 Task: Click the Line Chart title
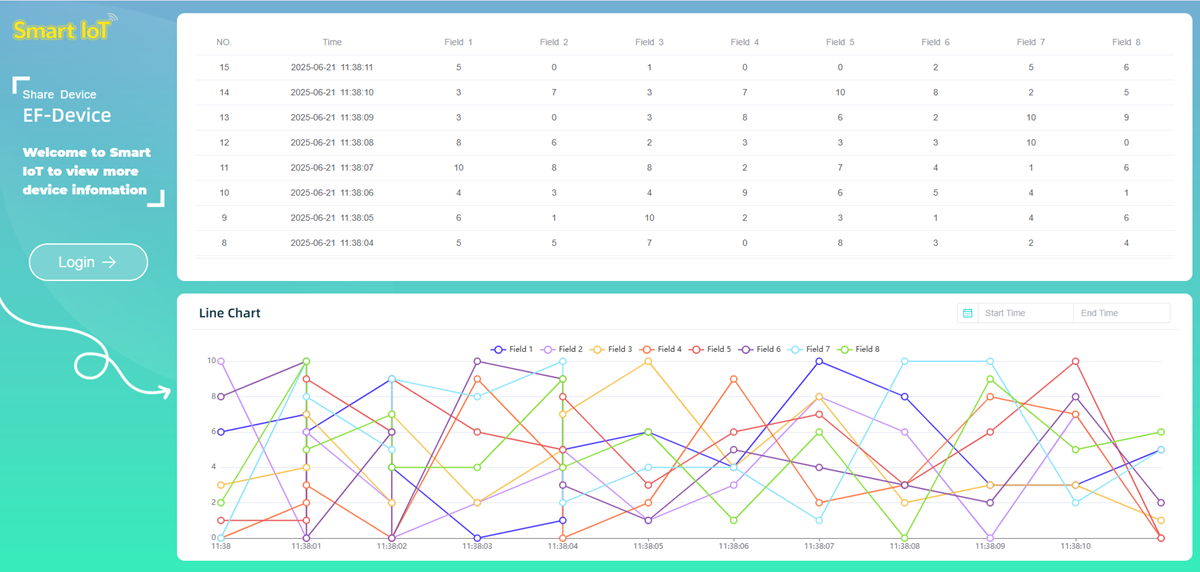229,313
